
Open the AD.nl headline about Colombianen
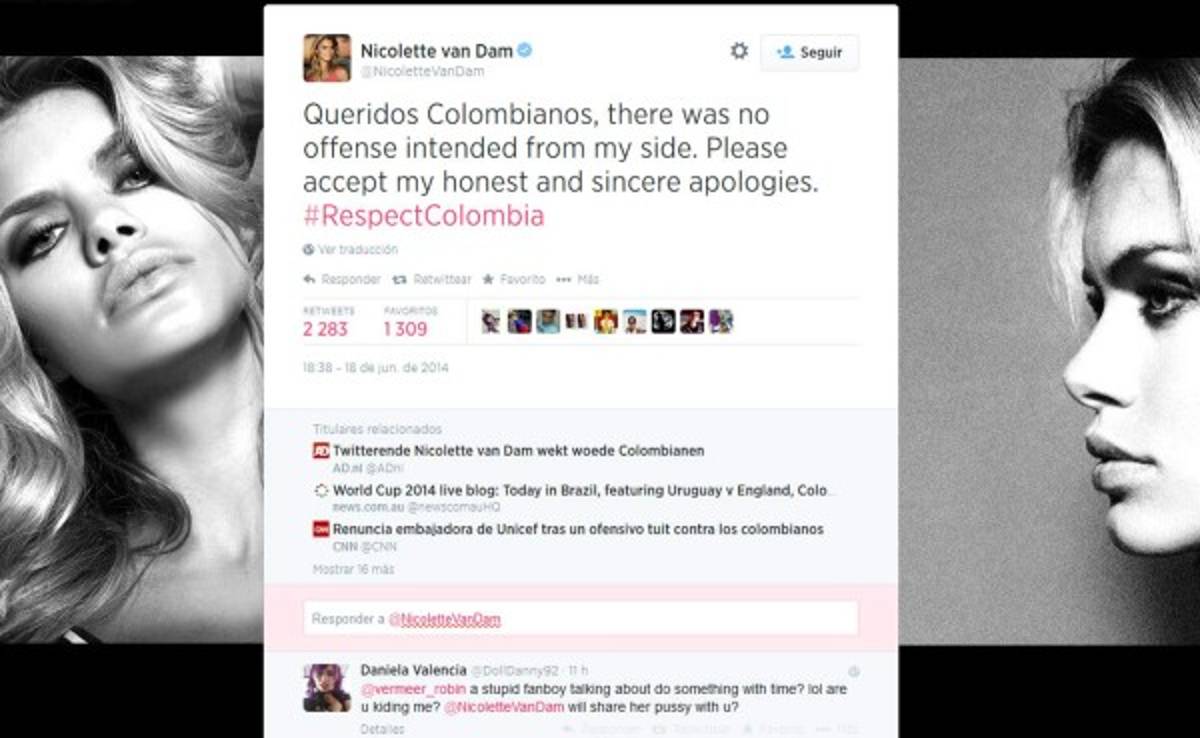[x=518, y=451]
